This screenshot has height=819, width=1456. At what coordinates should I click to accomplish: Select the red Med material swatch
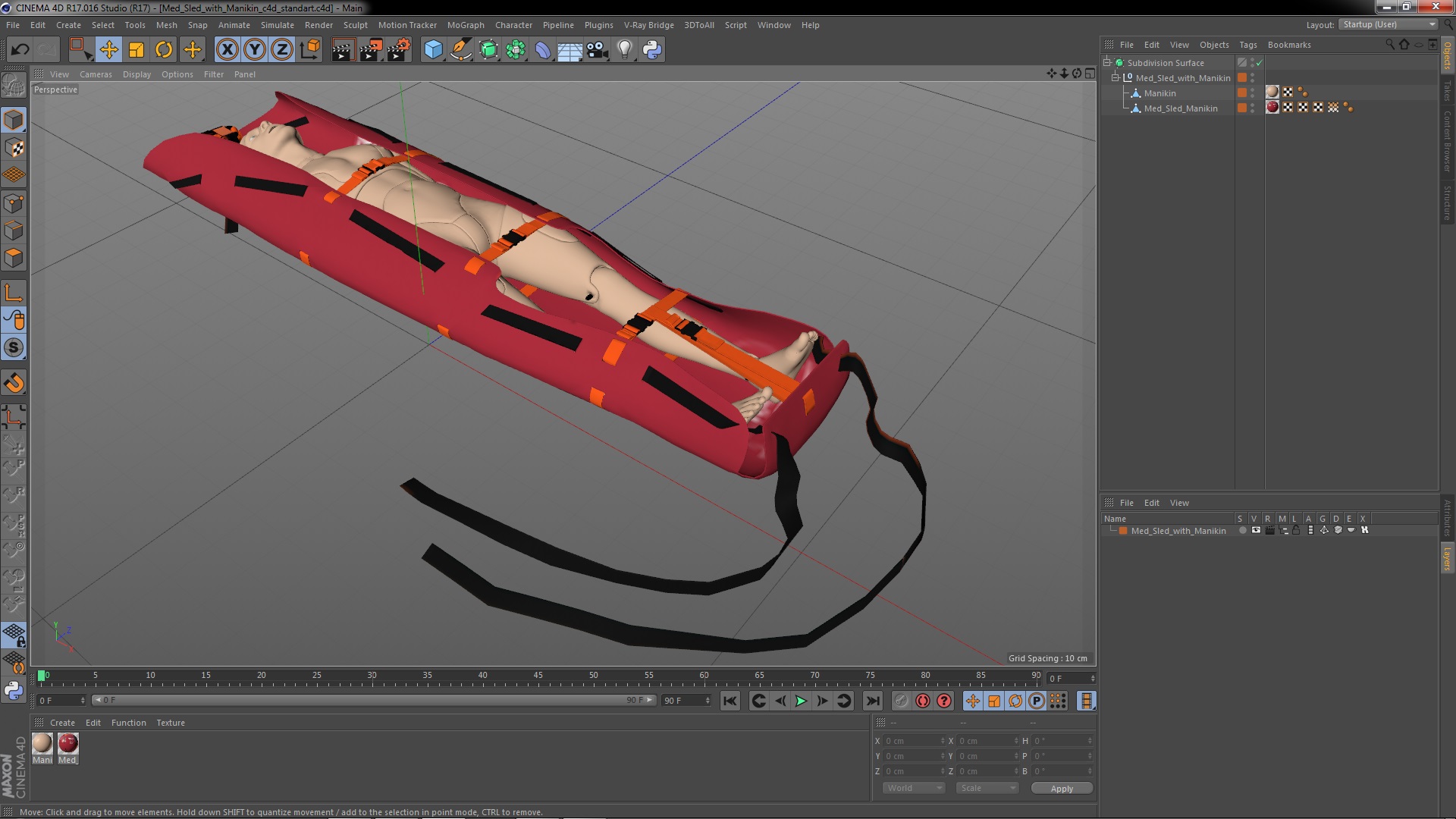[x=68, y=743]
